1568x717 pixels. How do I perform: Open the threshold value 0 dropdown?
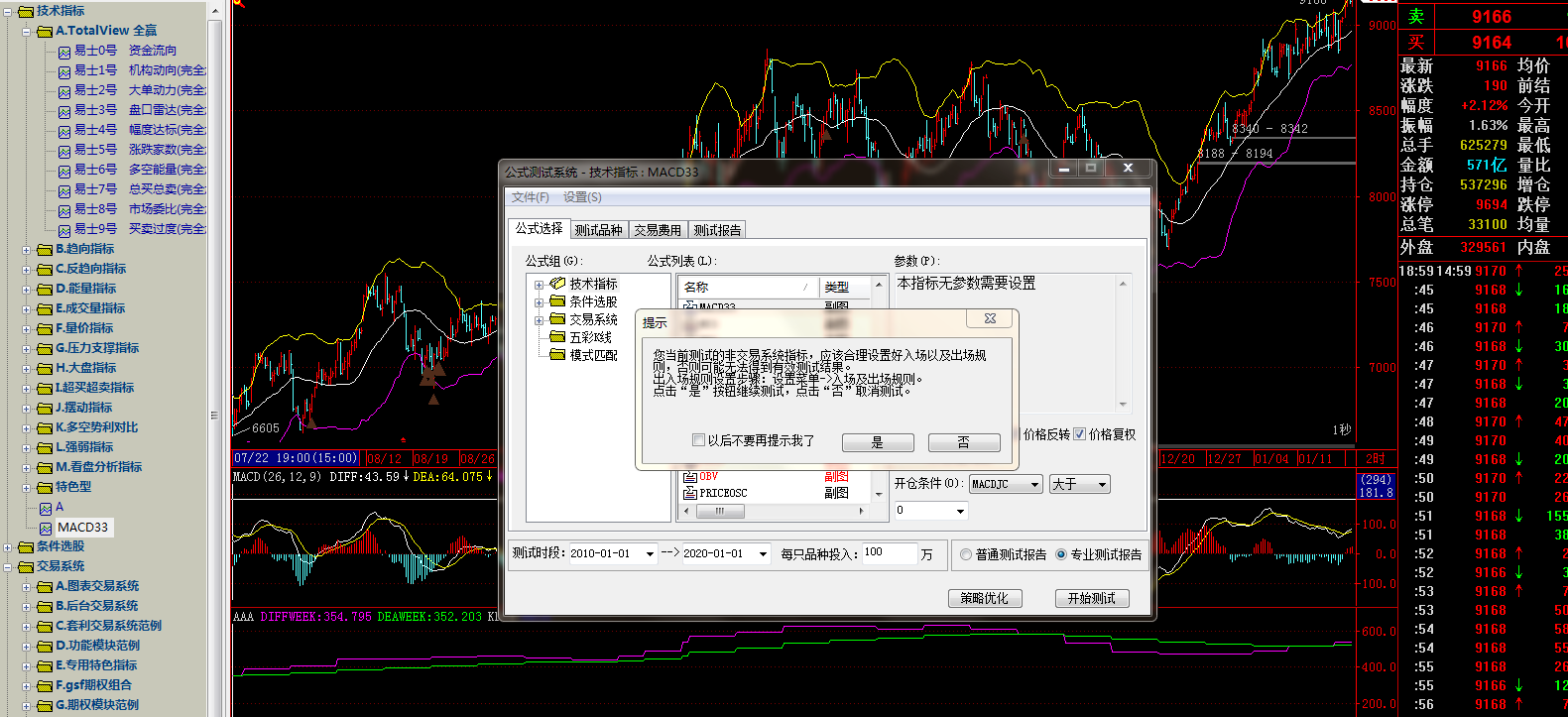959,511
